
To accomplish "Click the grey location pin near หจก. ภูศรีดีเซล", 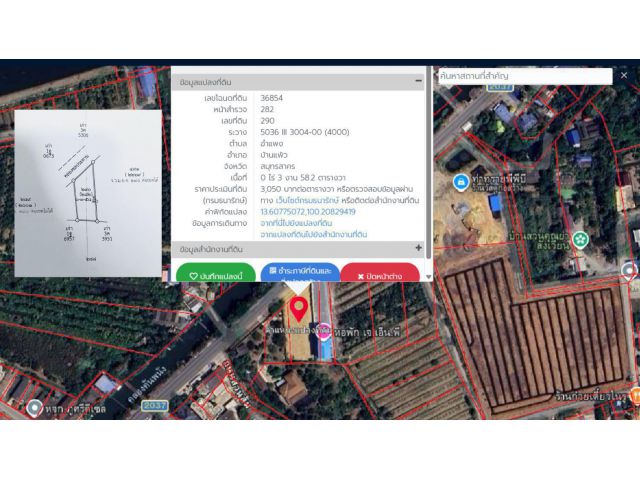I will coord(34,408).
